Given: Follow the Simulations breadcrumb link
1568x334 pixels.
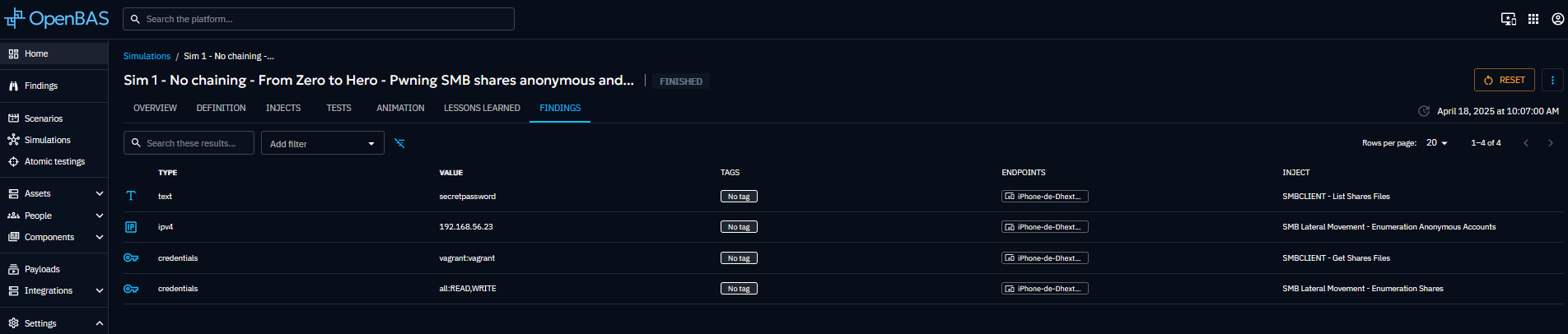Looking at the screenshot, I should coord(147,56).
